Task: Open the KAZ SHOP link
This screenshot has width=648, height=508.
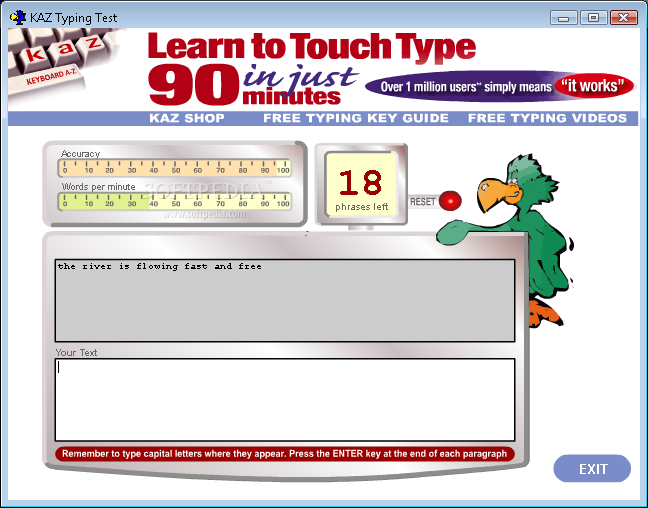Action: 187,118
